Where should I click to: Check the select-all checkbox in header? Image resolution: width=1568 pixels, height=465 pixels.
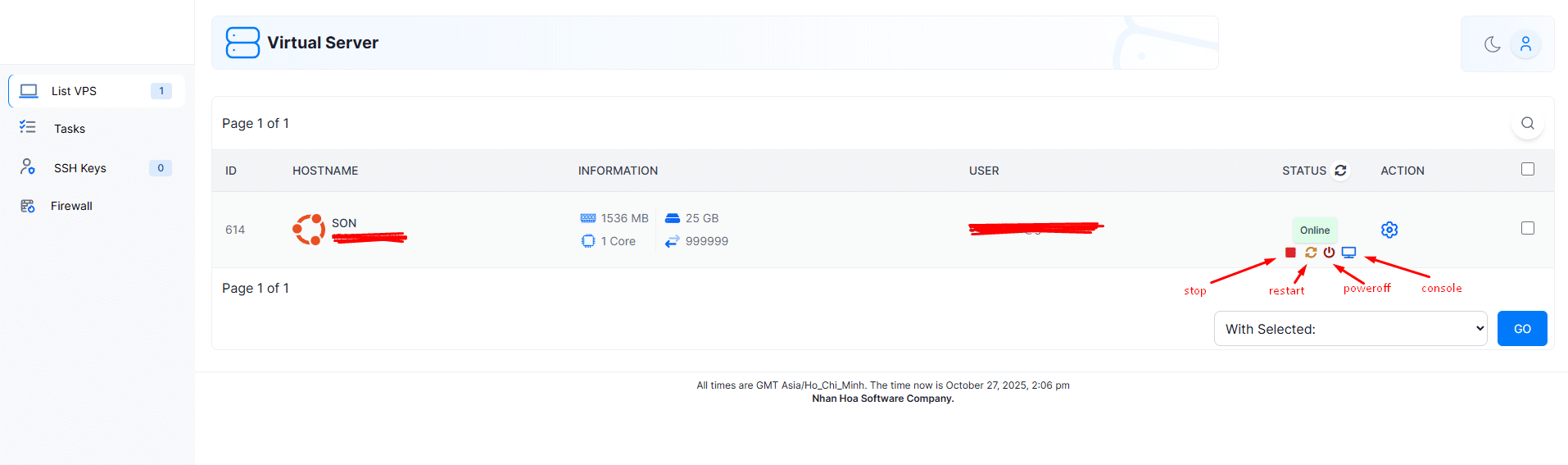[1527, 169]
